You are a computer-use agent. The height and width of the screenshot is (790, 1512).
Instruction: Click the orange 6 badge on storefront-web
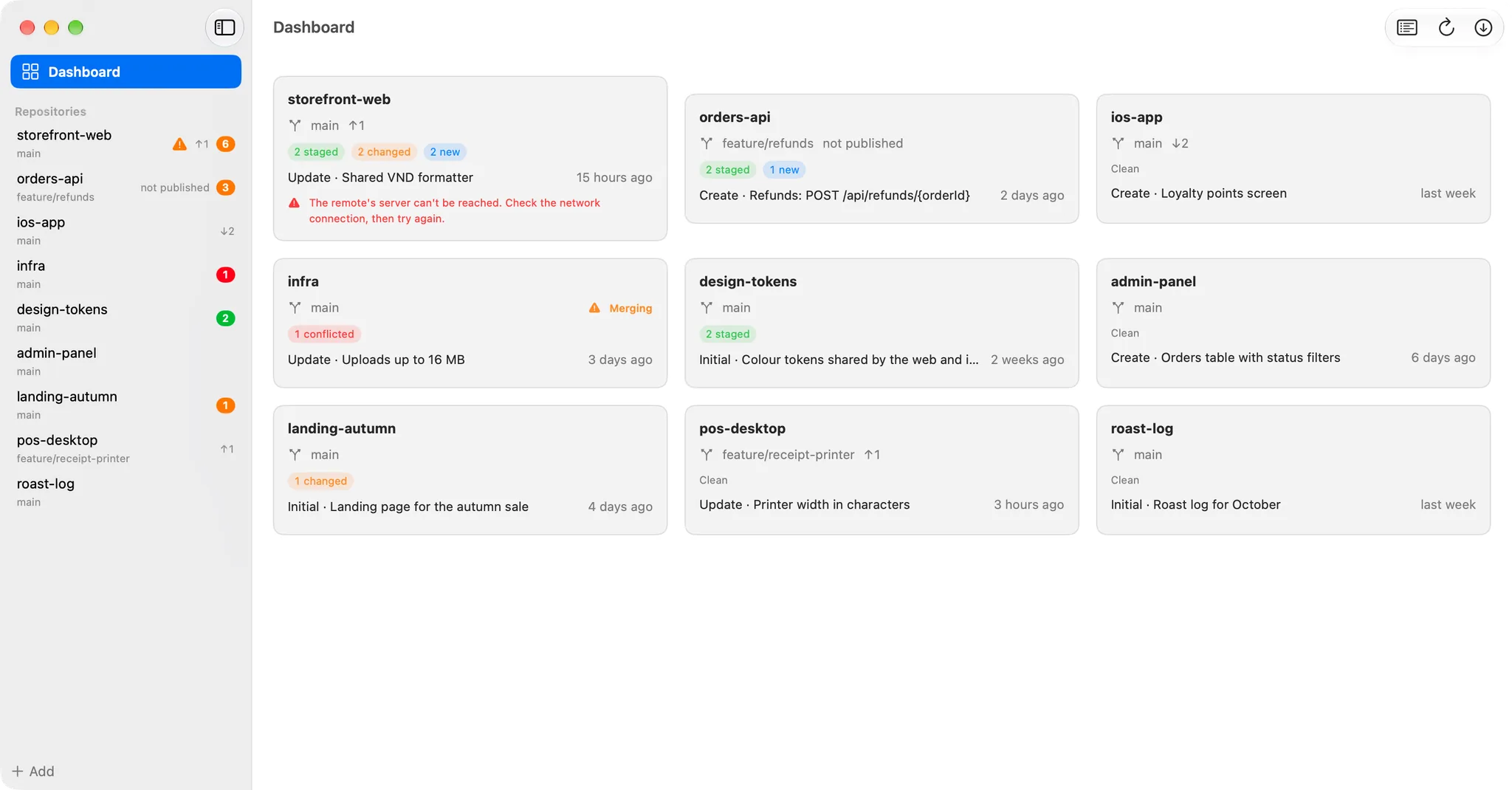(x=226, y=144)
